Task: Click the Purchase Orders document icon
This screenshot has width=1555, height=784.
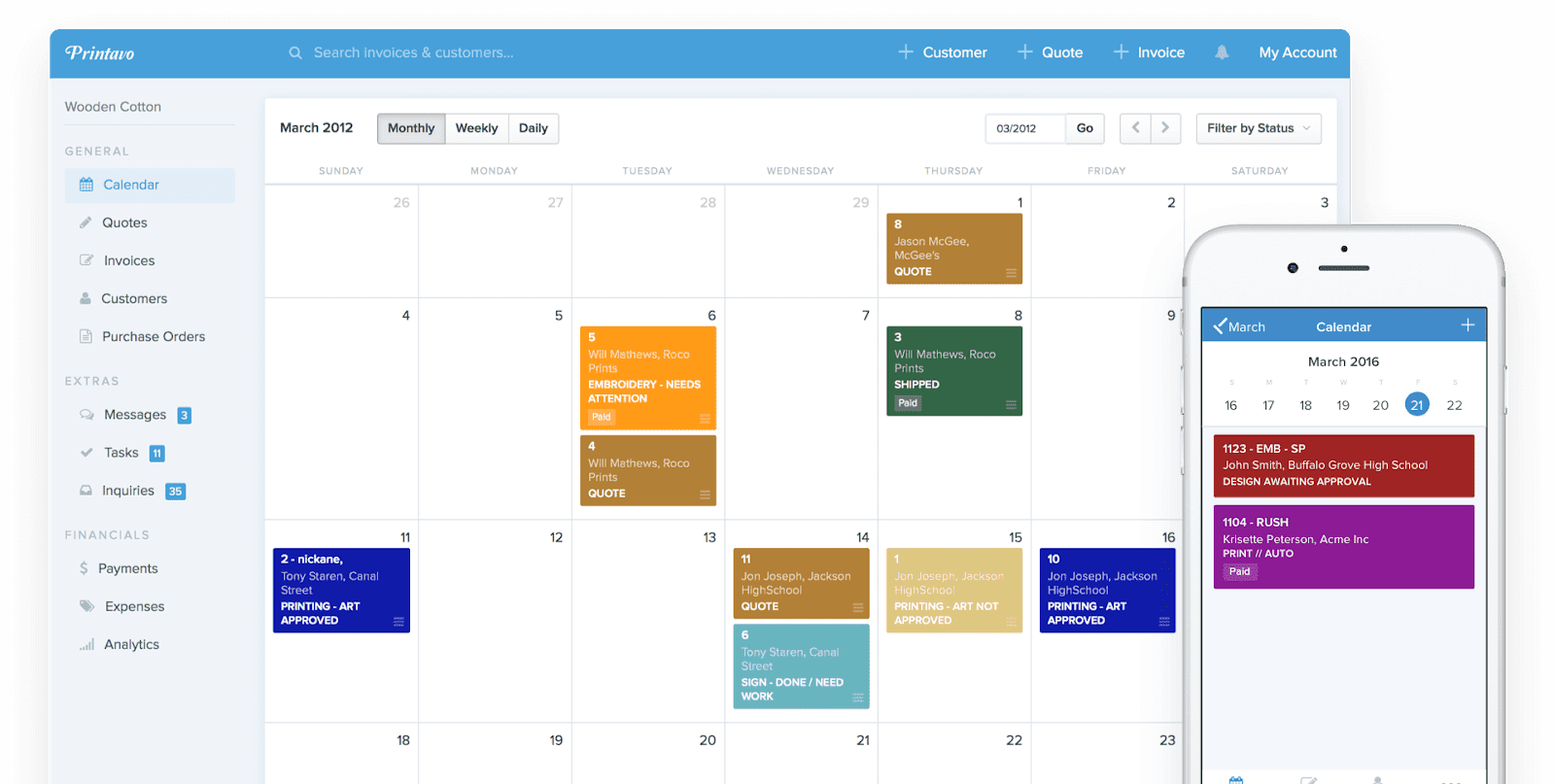Action: pyautogui.click(x=86, y=336)
